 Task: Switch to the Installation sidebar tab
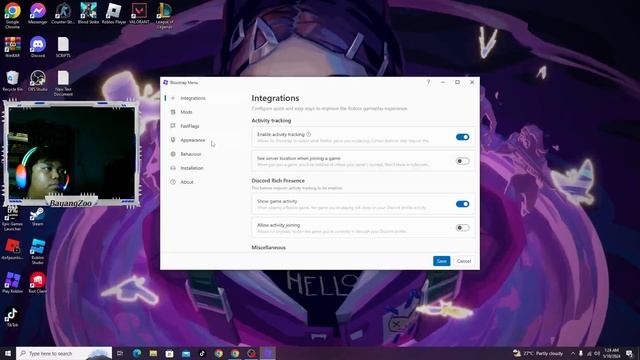click(x=202, y=168)
